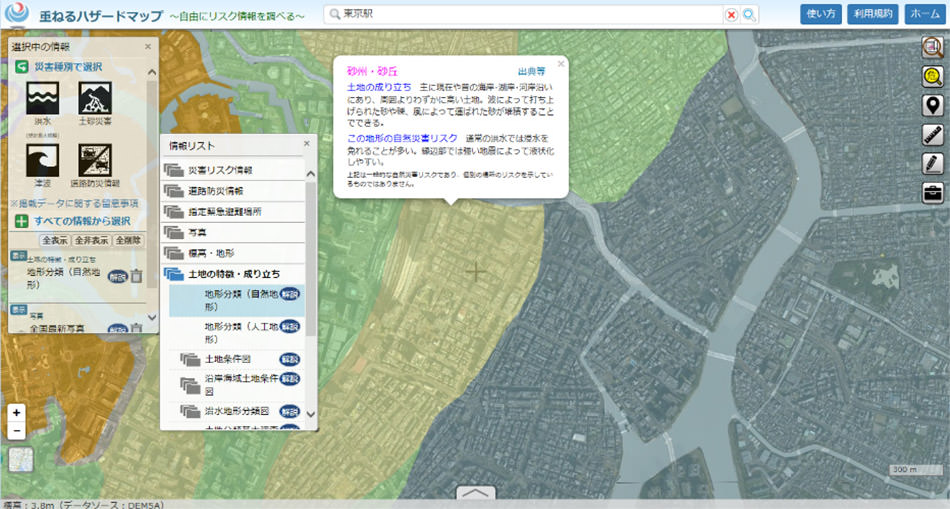
Task: Click the location pin marker tool
Action: [933, 106]
